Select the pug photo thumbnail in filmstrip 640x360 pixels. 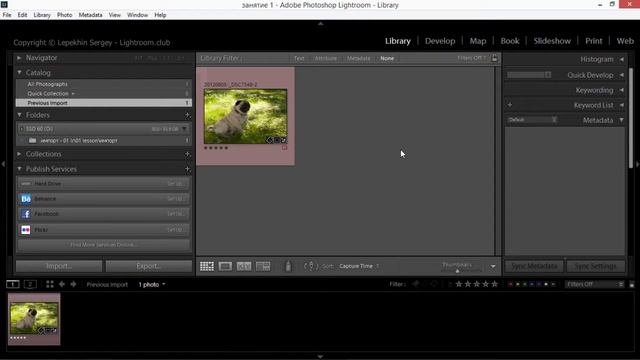(x=34, y=319)
